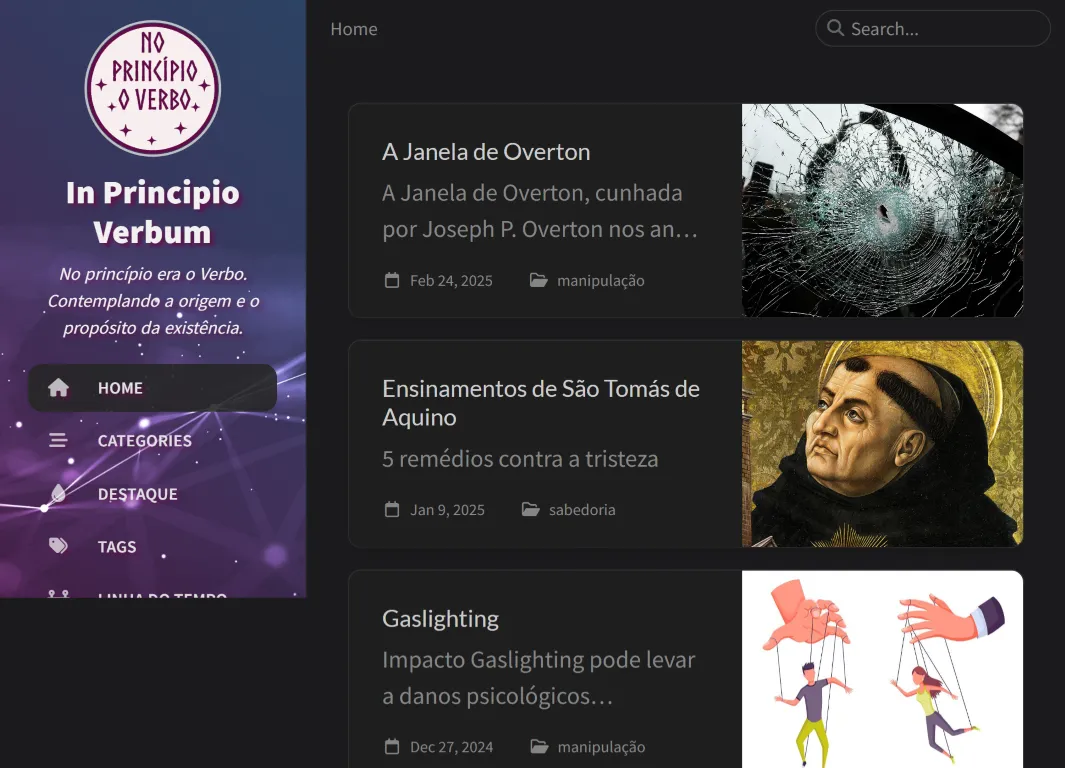Click the folder icon next to sabedoria
The image size is (1065, 768).
(x=530, y=509)
